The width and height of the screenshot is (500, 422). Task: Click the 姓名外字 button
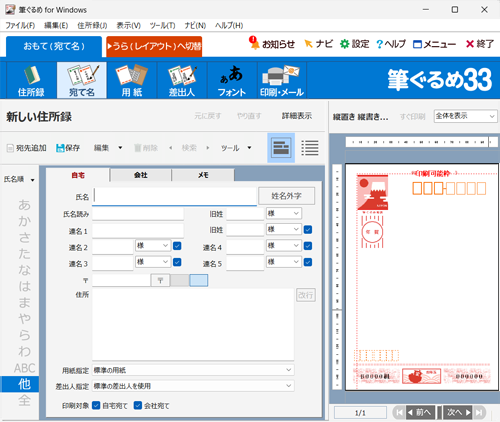286,196
